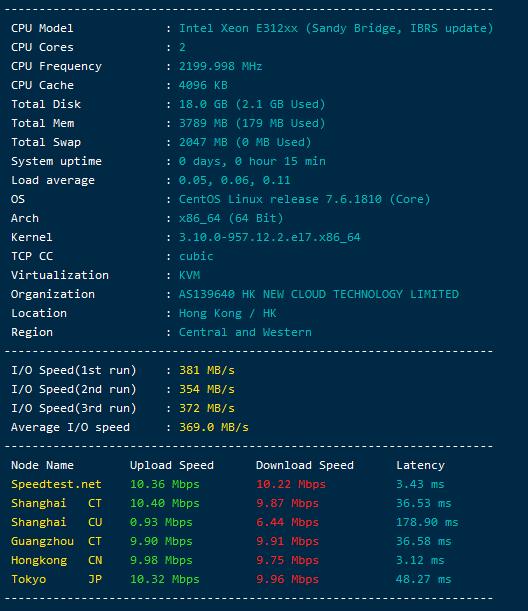Click the Download Speed column header
The height and width of the screenshot is (611, 528).
click(x=305, y=465)
